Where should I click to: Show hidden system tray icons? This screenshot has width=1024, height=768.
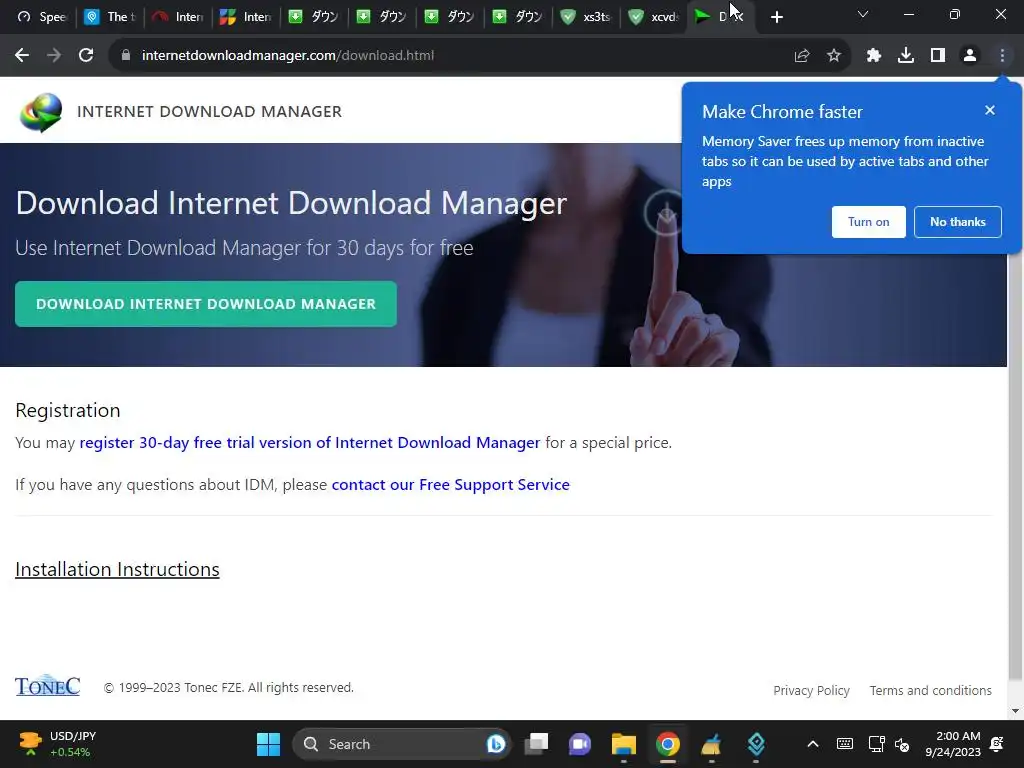click(812, 744)
